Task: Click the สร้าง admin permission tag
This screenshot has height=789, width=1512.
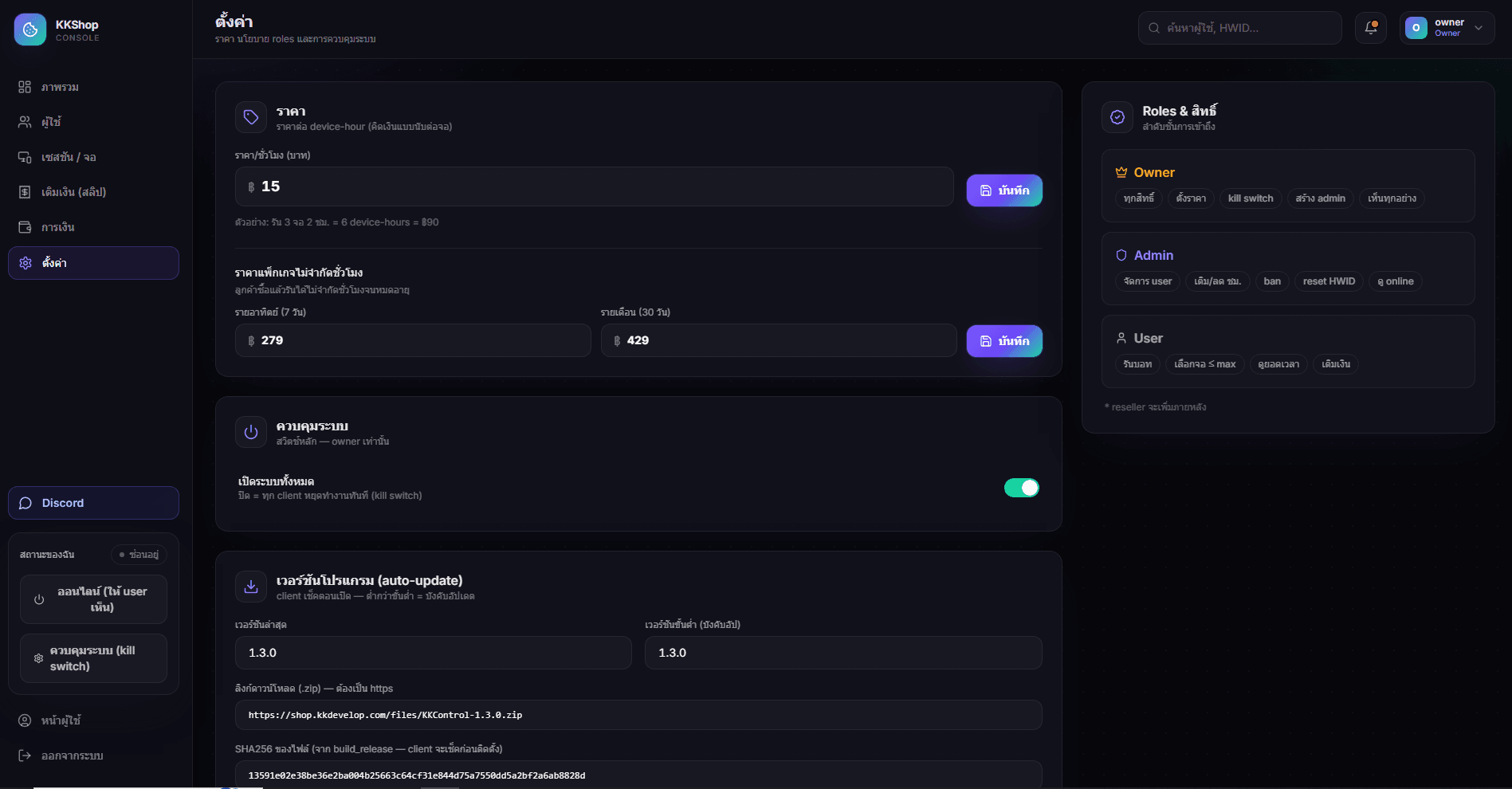Action: pos(1321,198)
